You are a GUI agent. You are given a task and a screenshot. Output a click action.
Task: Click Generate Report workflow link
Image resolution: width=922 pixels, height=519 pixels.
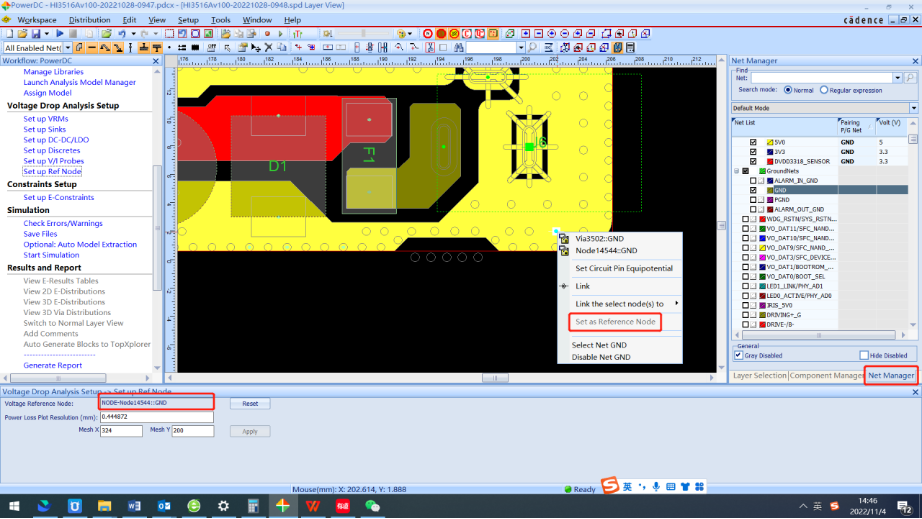53,366
